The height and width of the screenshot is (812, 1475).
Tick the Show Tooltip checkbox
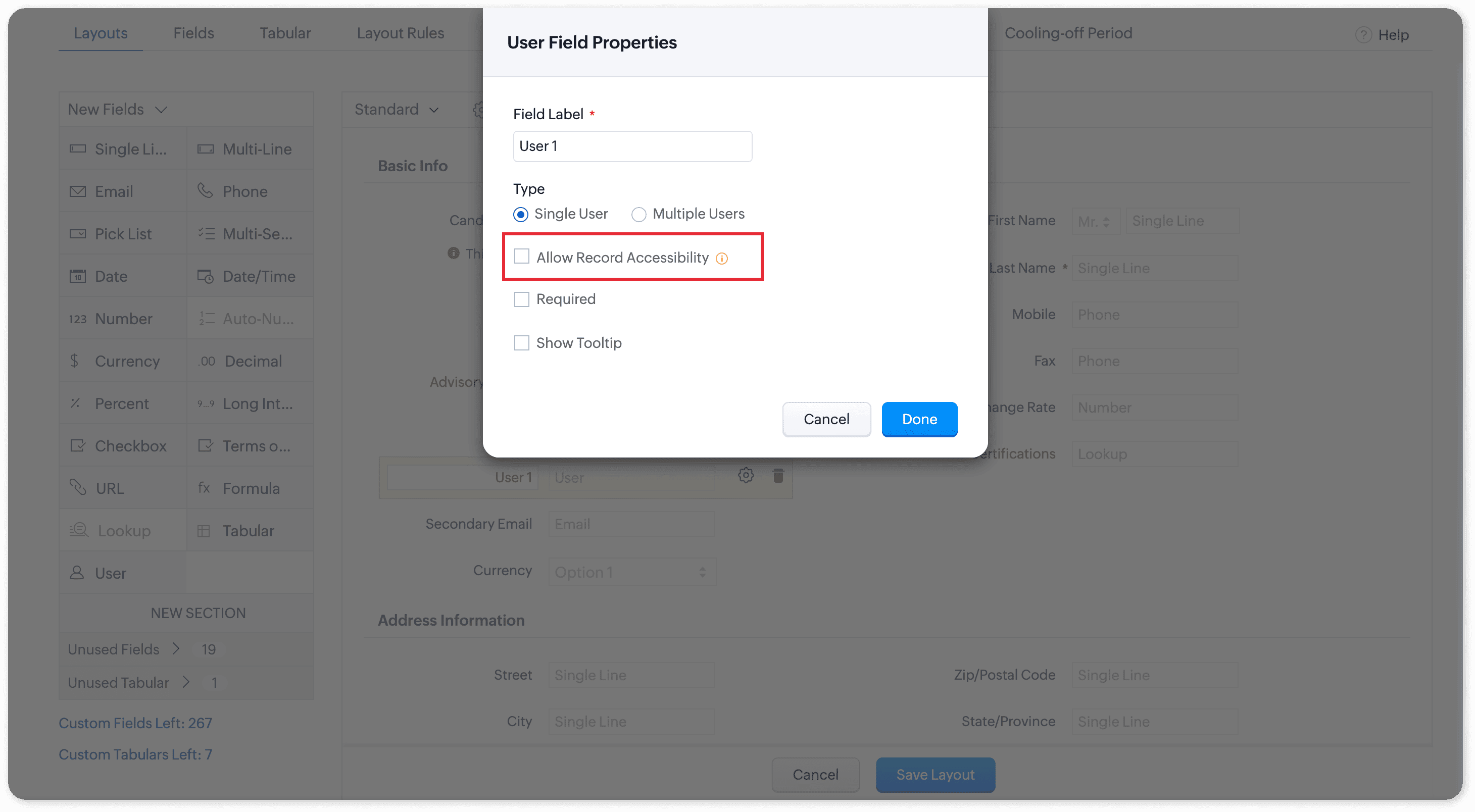(x=522, y=343)
